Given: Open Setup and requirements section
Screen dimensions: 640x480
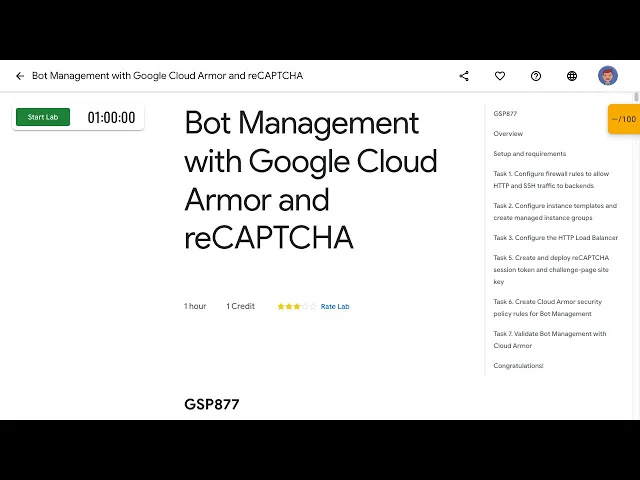Looking at the screenshot, I should (x=529, y=153).
